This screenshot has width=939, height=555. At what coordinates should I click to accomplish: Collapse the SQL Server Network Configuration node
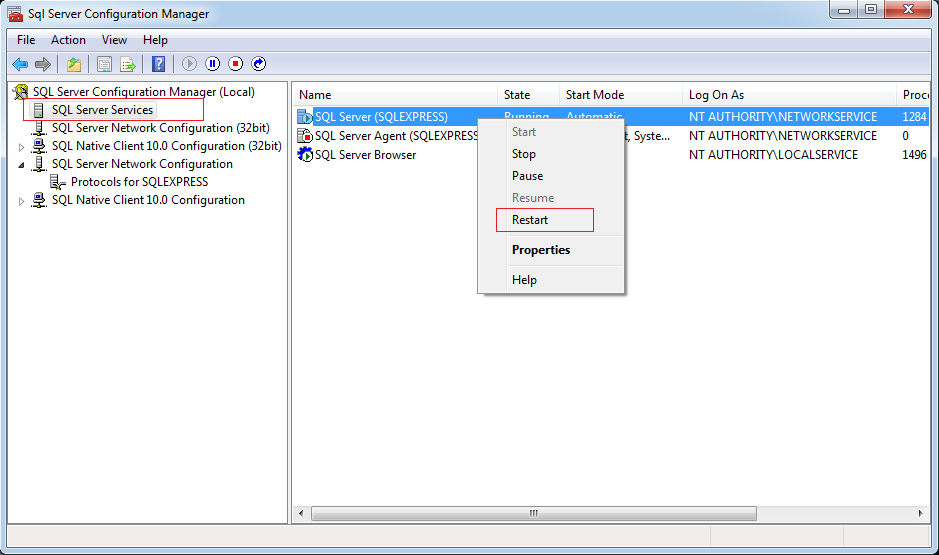tap(22, 165)
